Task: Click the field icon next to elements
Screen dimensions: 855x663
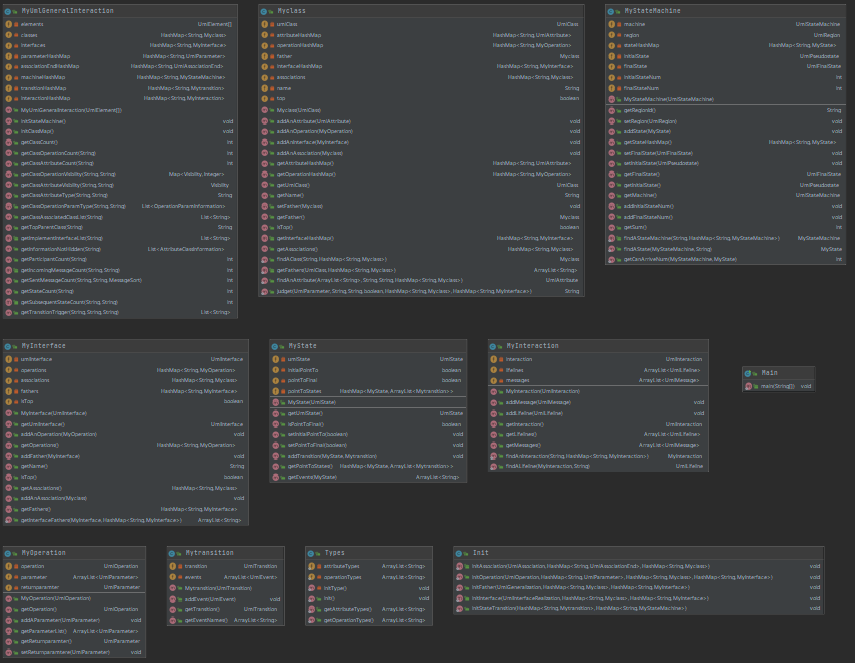Action: click(x=9, y=24)
